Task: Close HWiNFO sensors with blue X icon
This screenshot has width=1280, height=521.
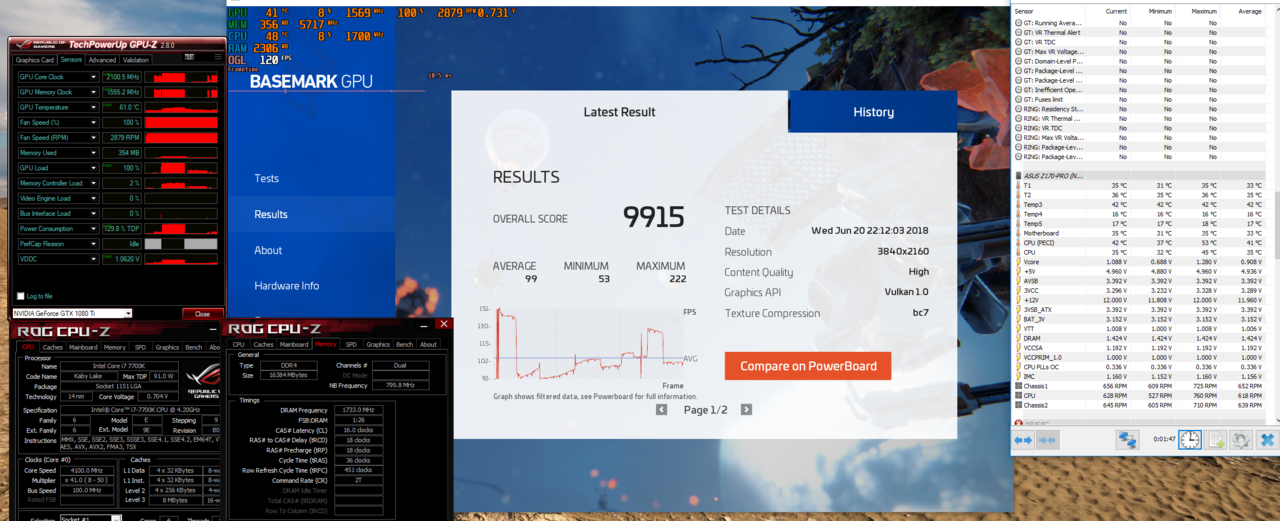Action: [1267, 440]
